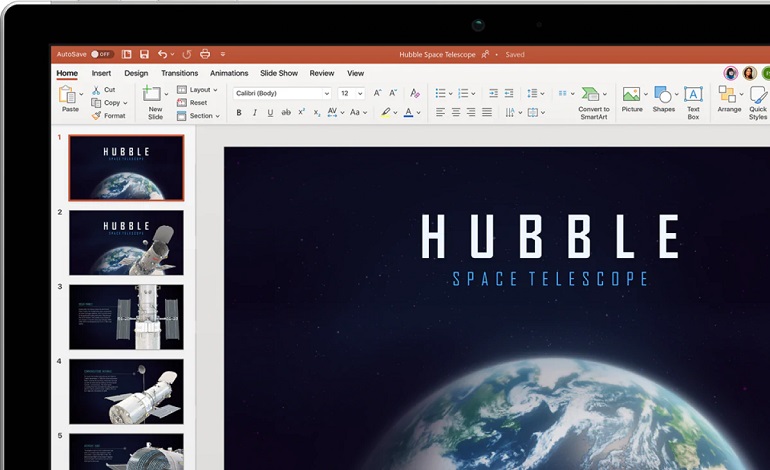Viewport: 770px width, 470px height.
Task: Click Align Left icon
Action: (440, 112)
